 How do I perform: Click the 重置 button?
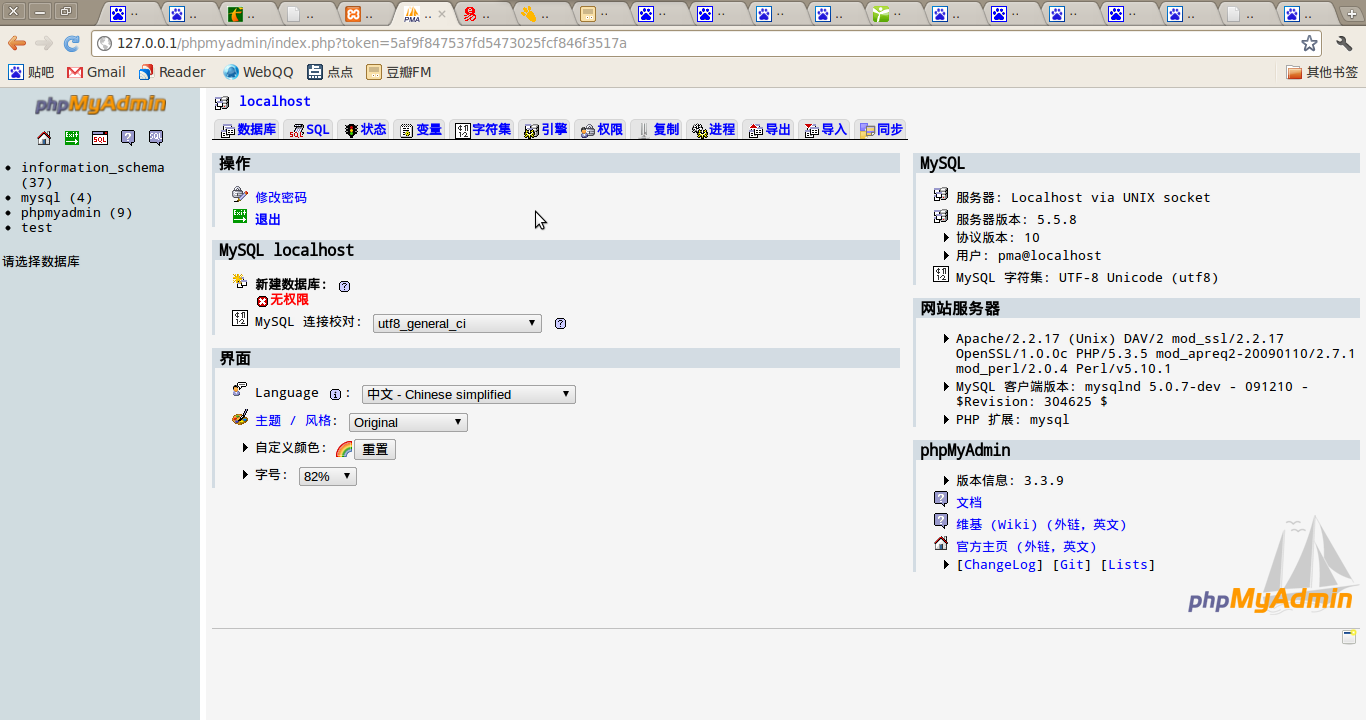(x=375, y=450)
